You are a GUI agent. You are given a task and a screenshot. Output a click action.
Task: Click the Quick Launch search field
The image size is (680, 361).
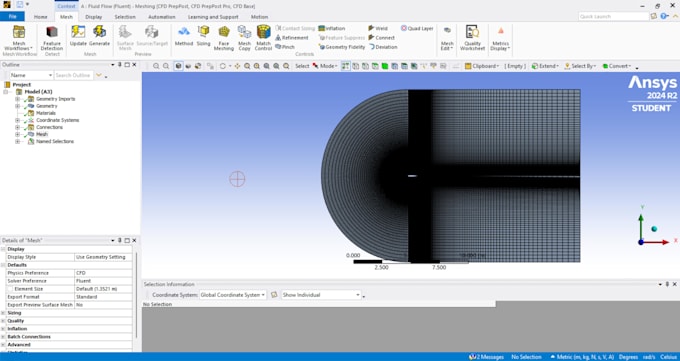click(x=614, y=16)
